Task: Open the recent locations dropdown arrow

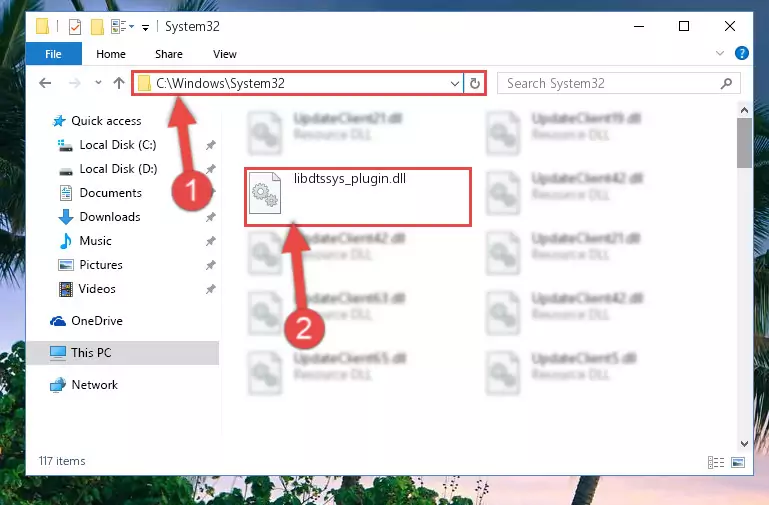Action: 98,82
